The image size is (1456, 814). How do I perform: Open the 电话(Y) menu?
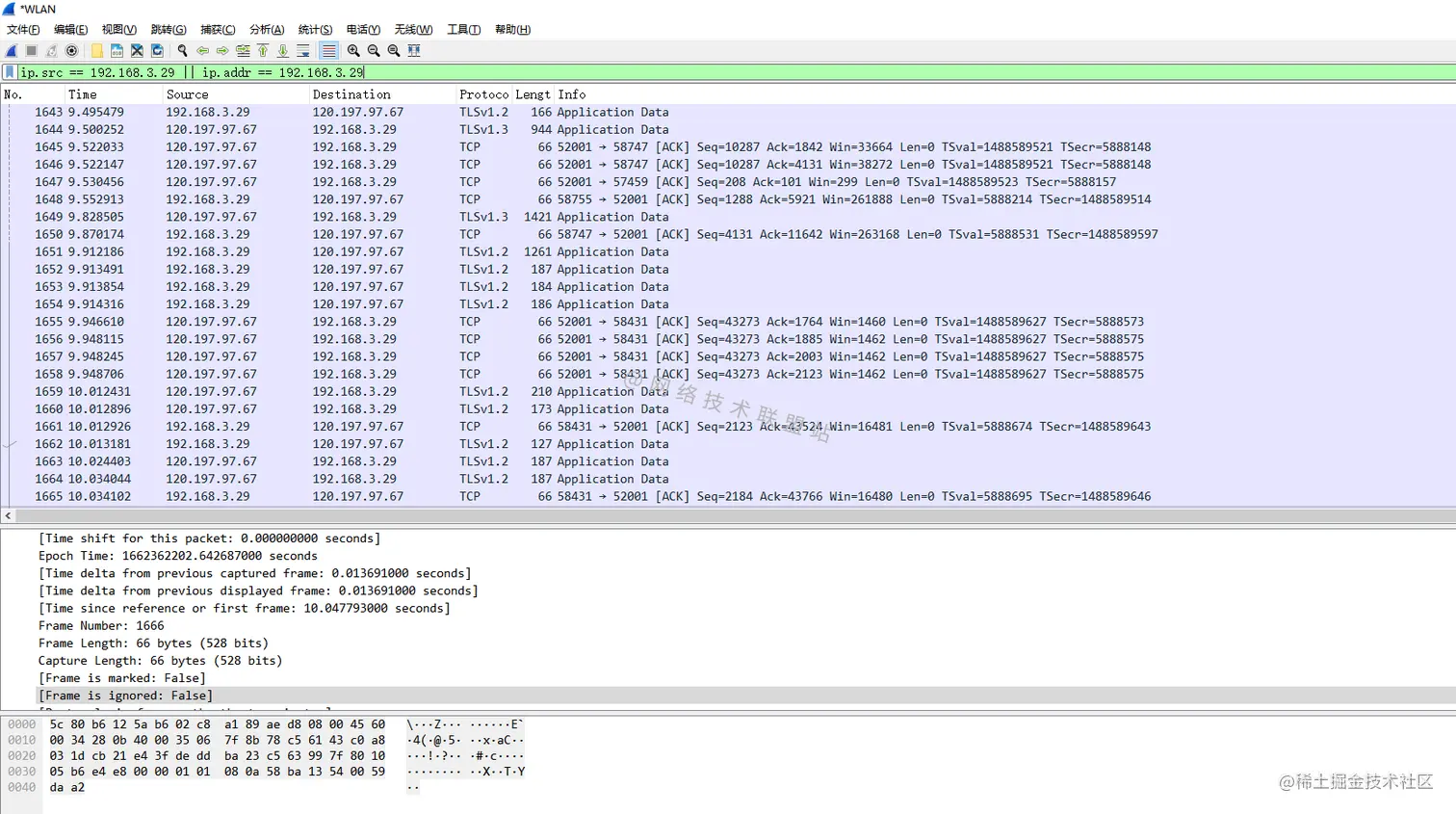364,30
